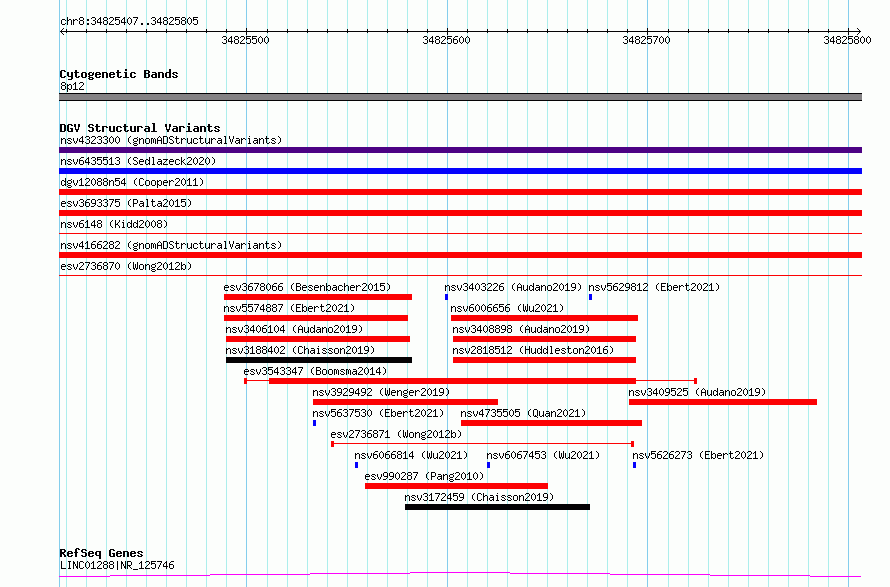Open nsv5626273 (Ebert2021) label
The image size is (890, 587).
[698, 455]
